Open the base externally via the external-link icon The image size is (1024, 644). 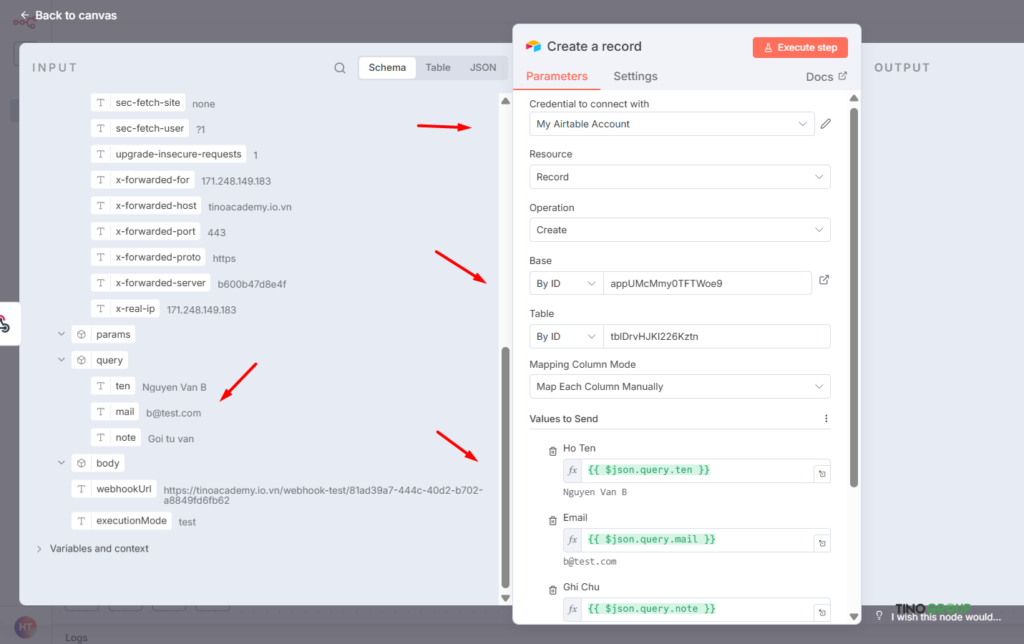click(824, 282)
